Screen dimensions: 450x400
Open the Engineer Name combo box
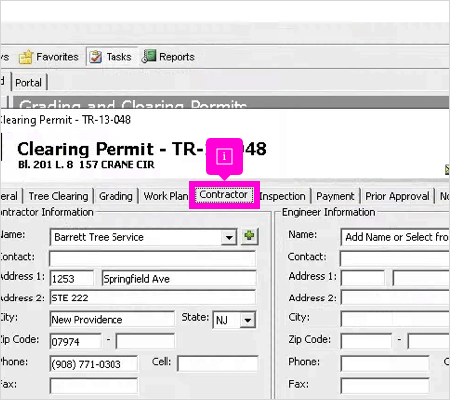click(x=395, y=237)
